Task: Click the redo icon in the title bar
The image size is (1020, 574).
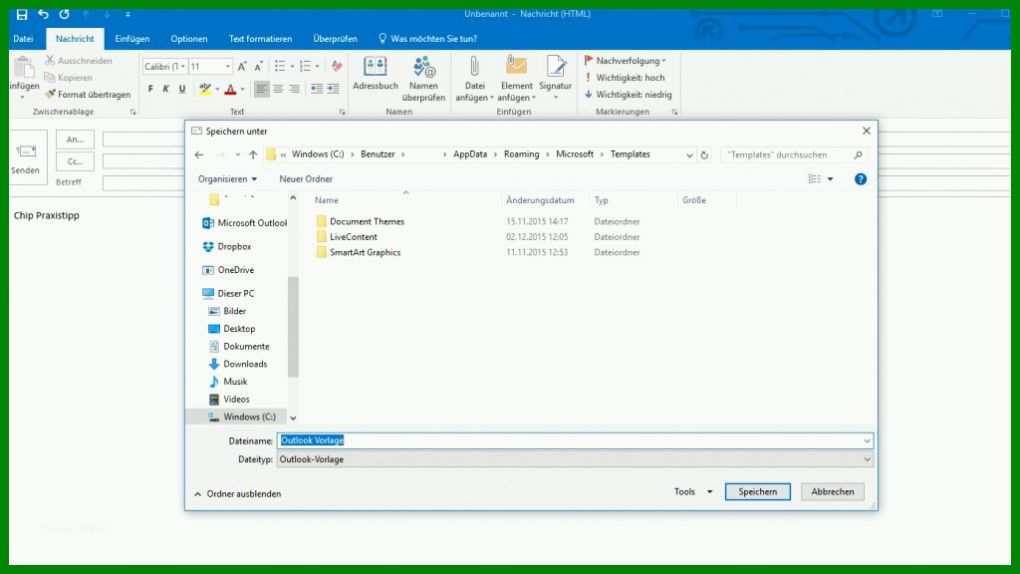Action: (64, 14)
